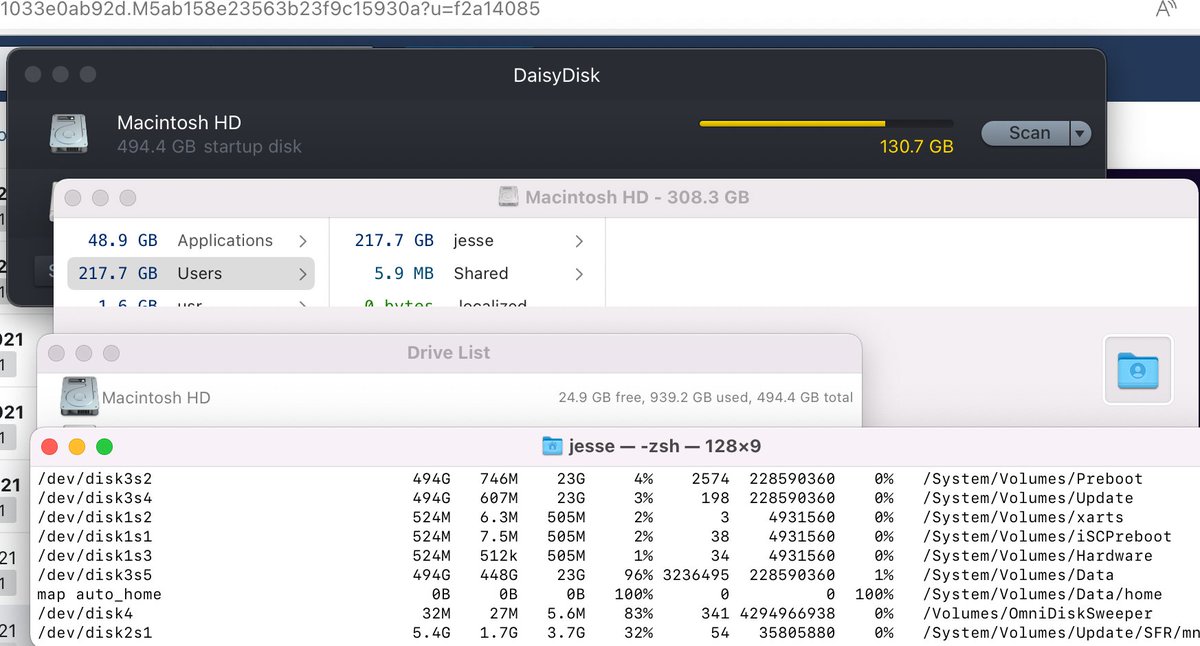This screenshot has width=1200, height=646.
Task: Close the jesse terminal window
Action: [x=49, y=447]
